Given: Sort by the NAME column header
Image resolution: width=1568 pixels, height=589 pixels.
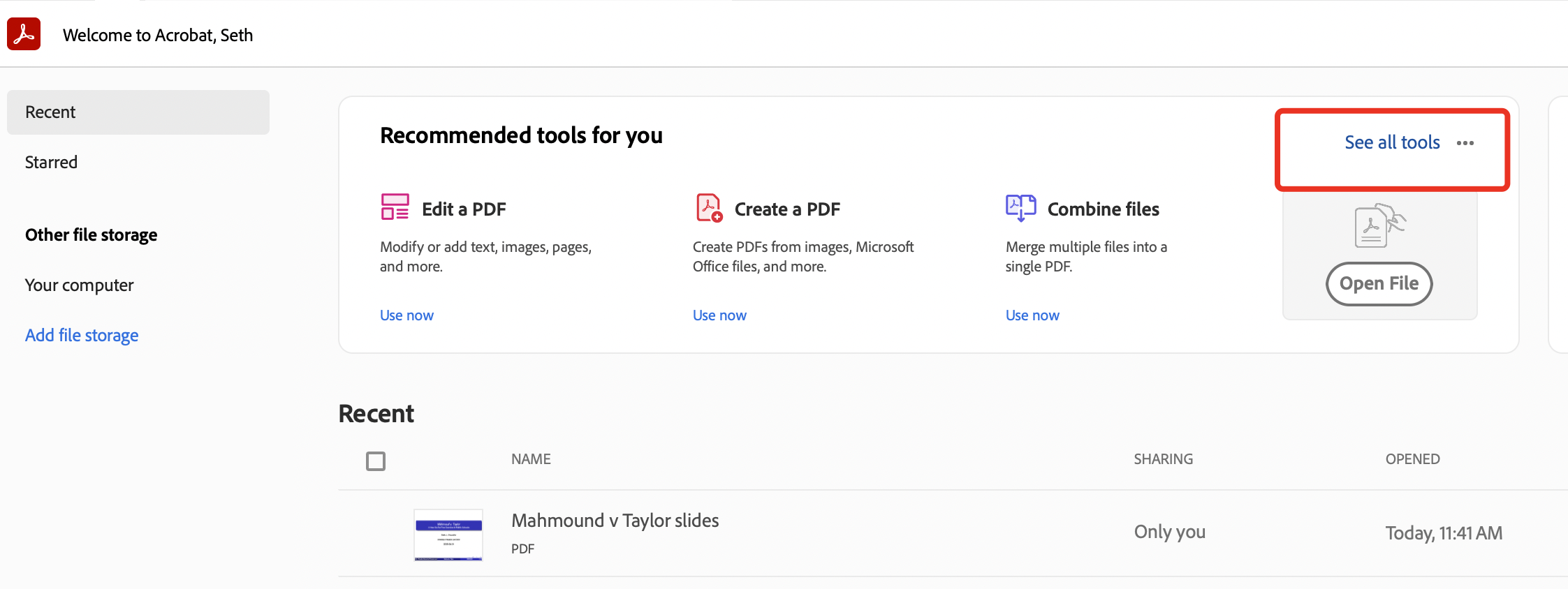Looking at the screenshot, I should point(531,459).
